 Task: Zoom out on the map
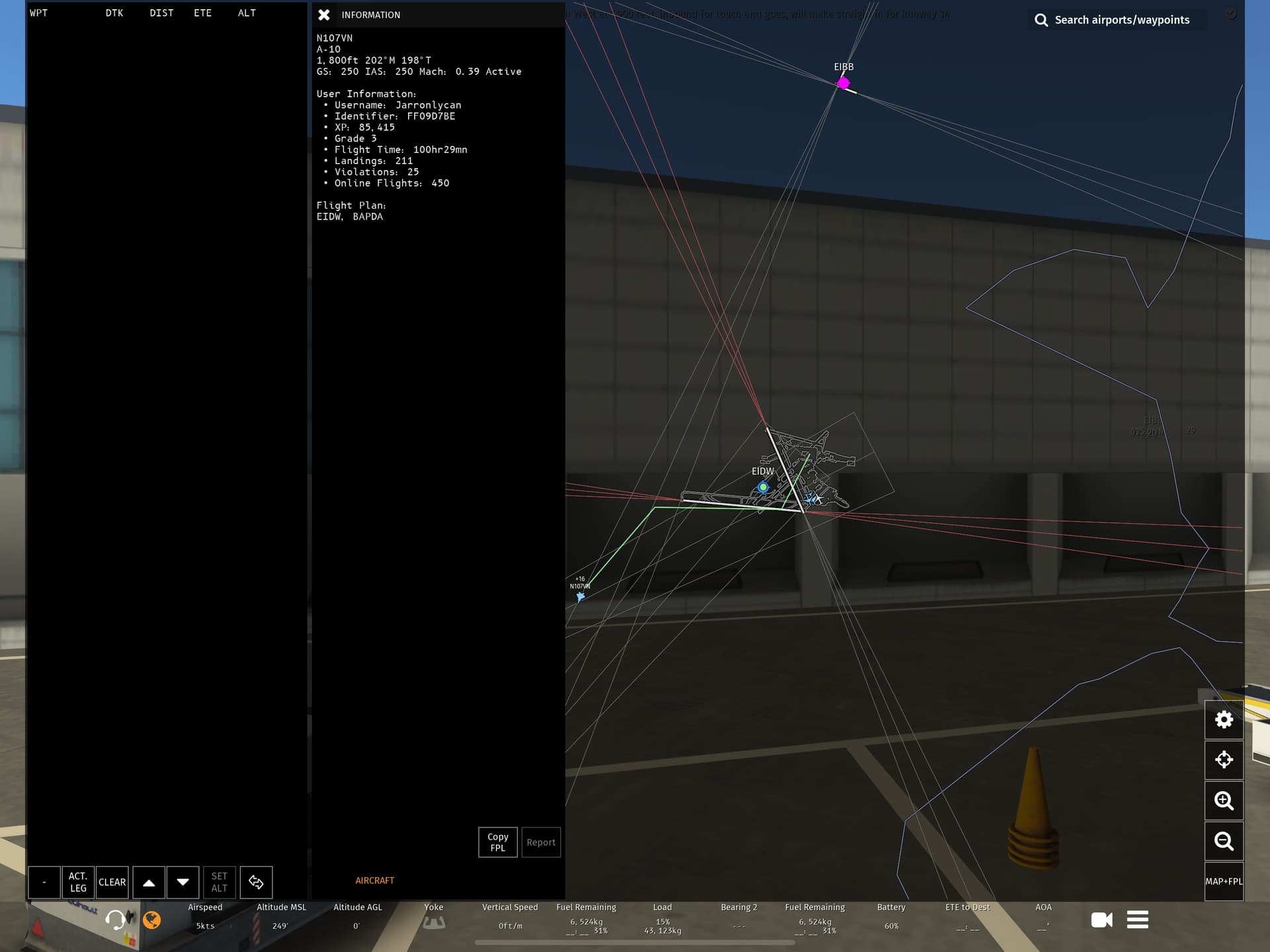(x=1224, y=841)
